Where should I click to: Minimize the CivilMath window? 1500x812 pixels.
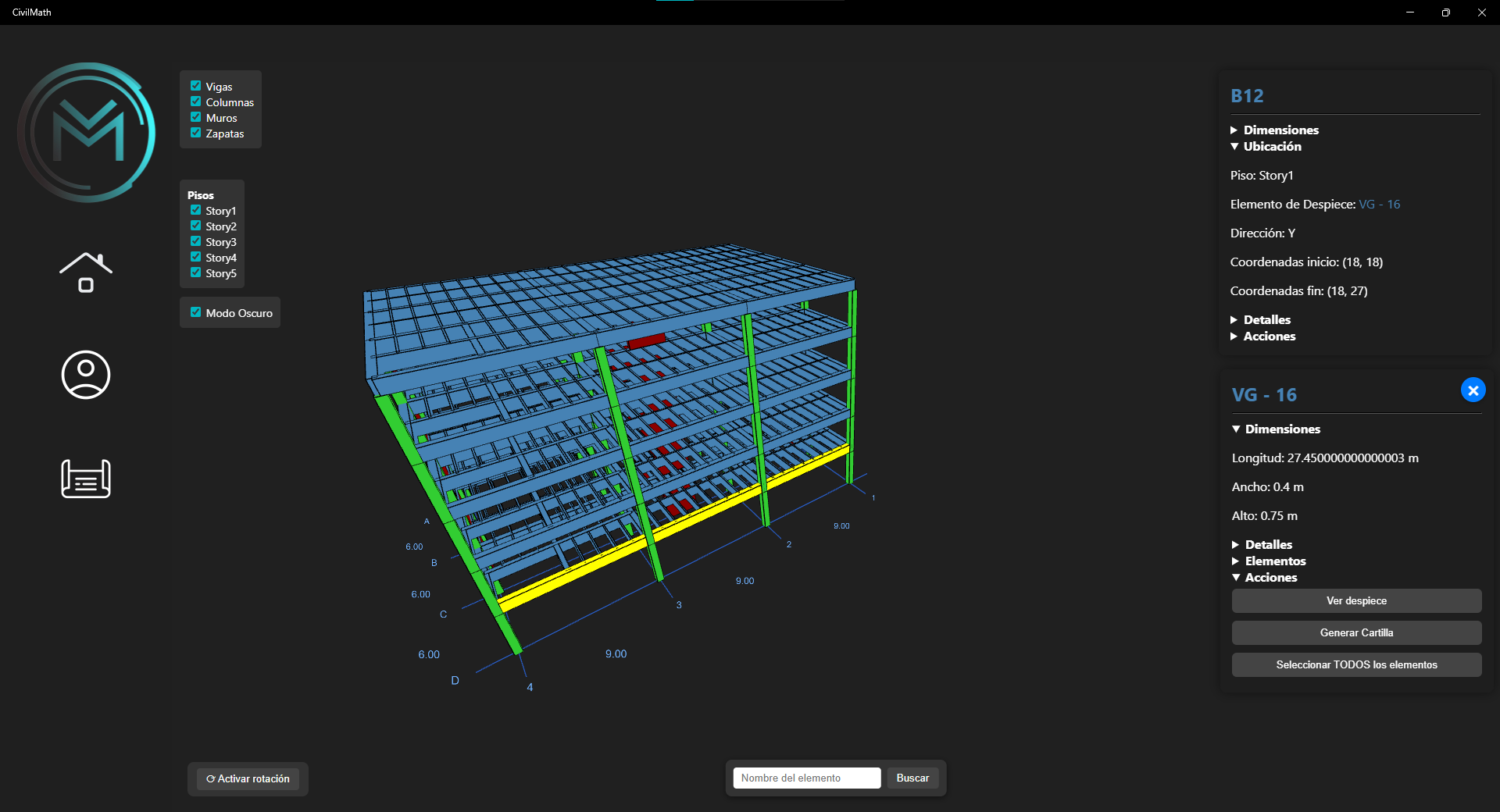[x=1409, y=12]
